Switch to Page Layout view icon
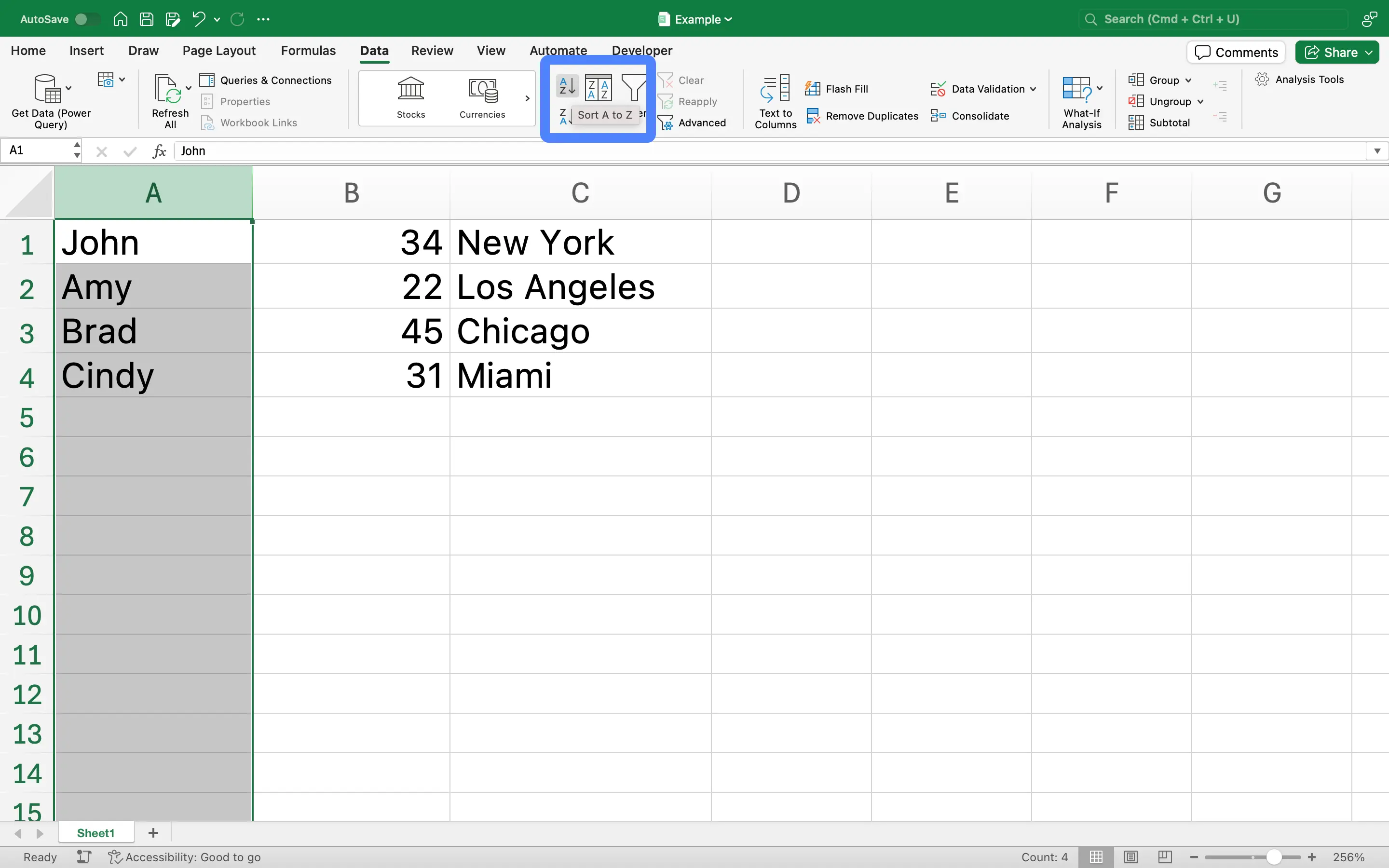The image size is (1389, 868). 1130,856
